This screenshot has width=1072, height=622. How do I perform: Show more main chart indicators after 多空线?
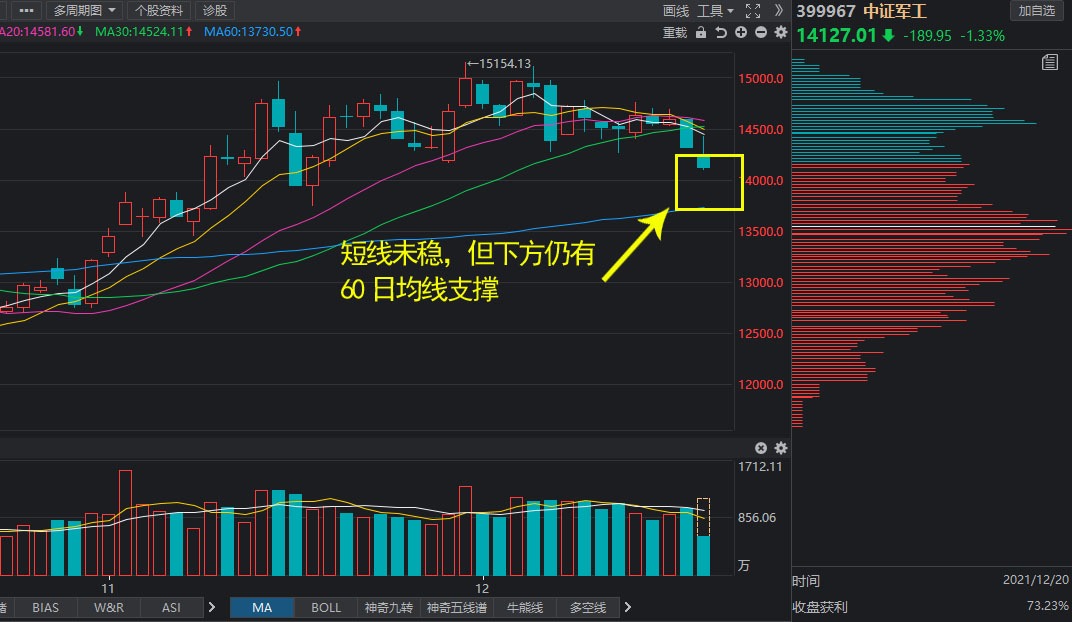(628, 607)
